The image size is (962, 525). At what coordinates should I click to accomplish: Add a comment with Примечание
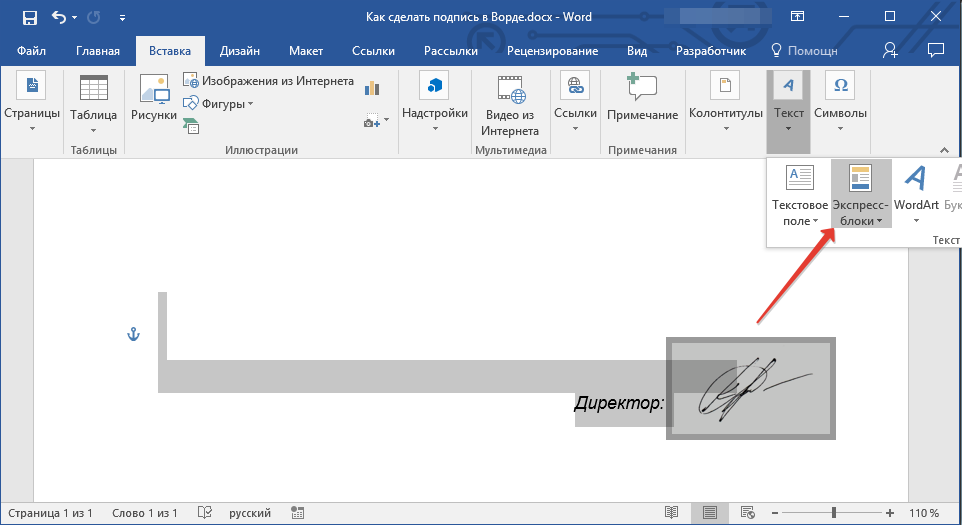pos(642,99)
